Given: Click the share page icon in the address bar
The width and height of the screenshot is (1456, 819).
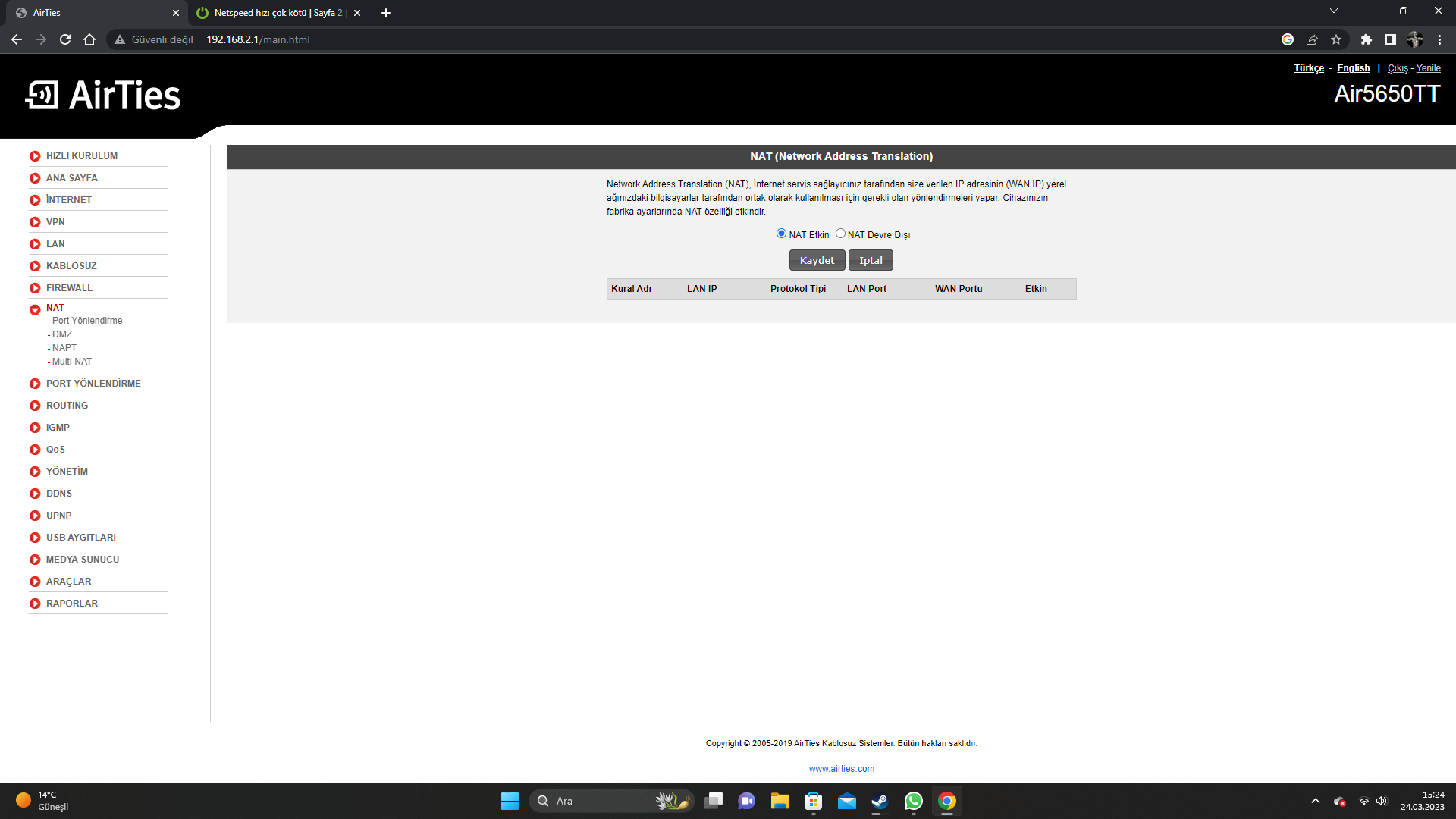Looking at the screenshot, I should pos(1312,39).
